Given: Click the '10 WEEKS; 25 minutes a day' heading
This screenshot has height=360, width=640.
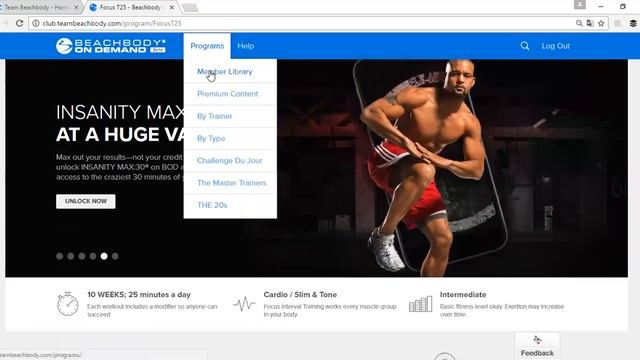Looking at the screenshot, I should tap(139, 295).
